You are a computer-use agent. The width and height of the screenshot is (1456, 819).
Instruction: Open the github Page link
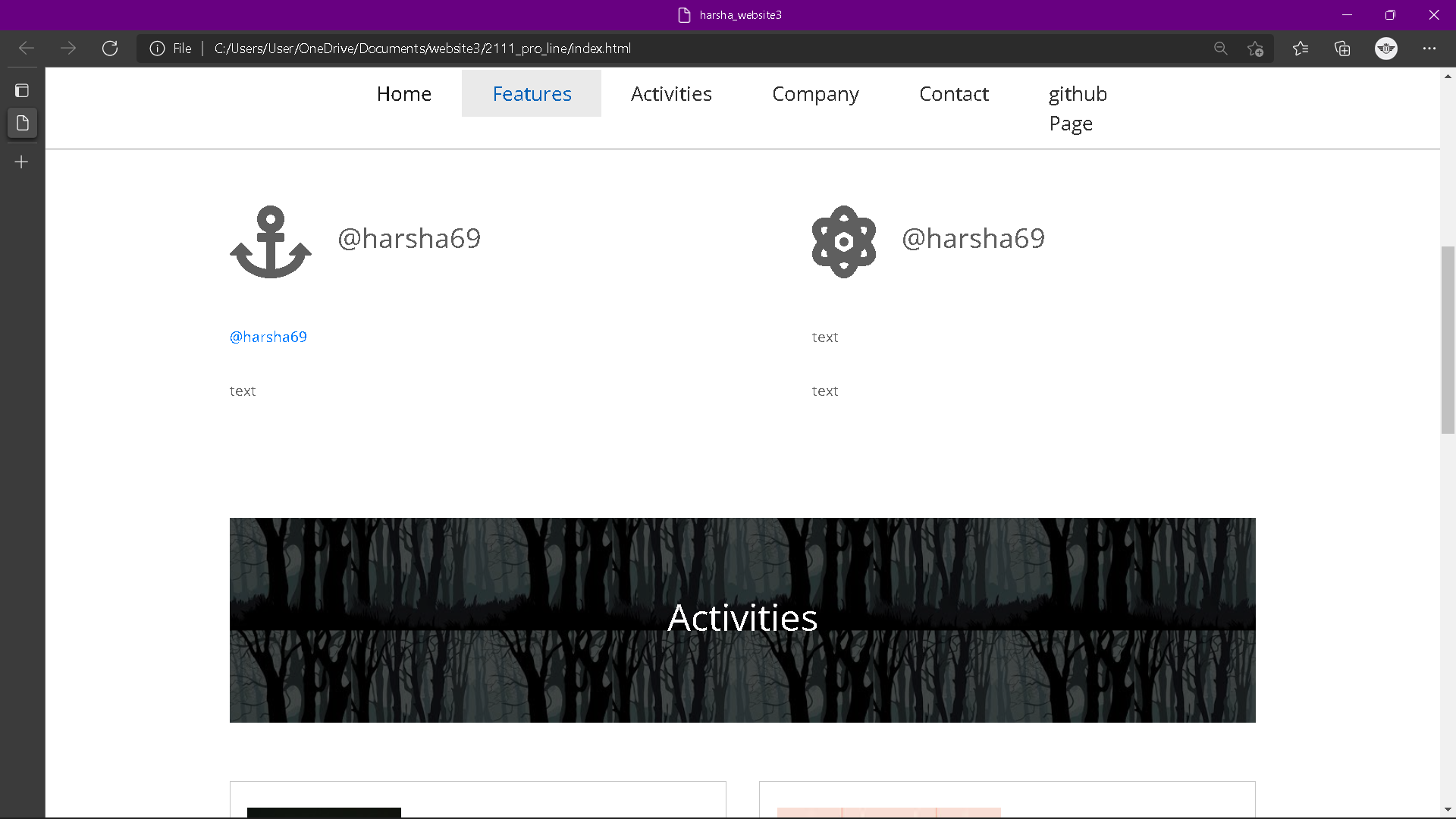(1078, 108)
